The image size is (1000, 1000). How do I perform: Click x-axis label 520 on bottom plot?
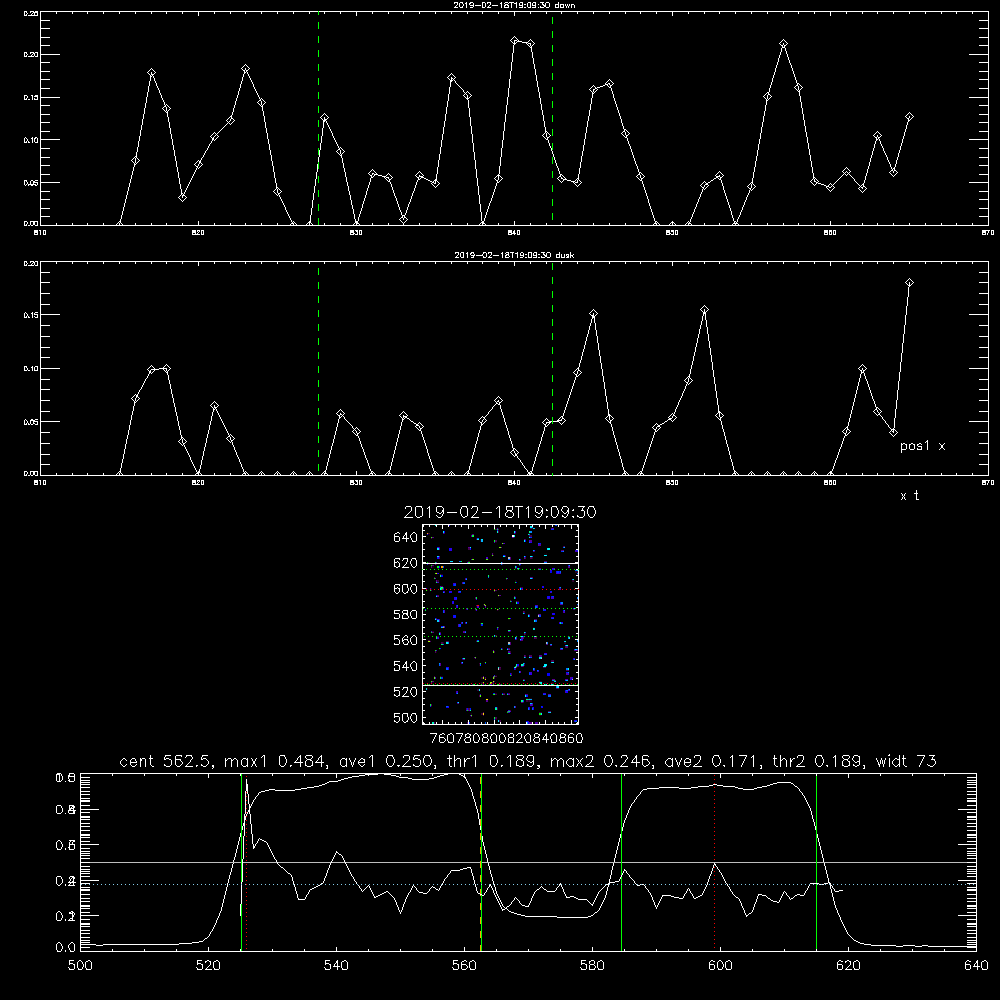208,966
